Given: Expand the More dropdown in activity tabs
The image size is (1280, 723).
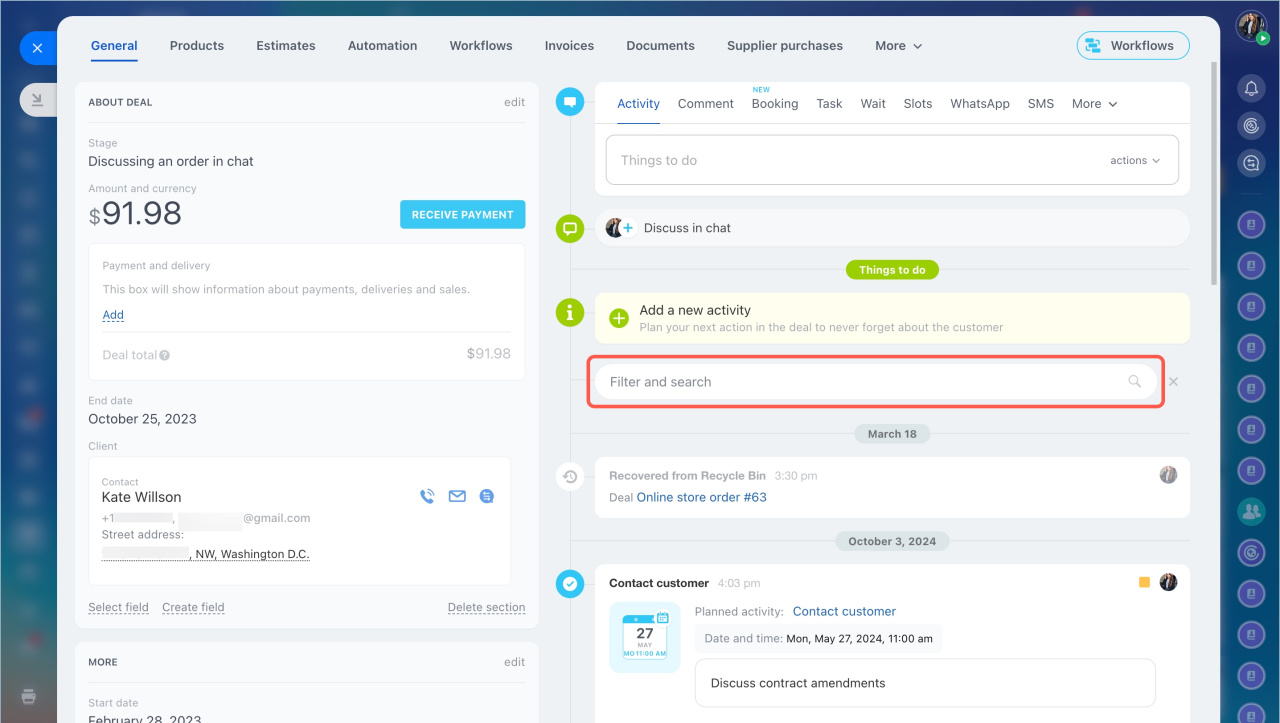Looking at the screenshot, I should (x=1094, y=104).
